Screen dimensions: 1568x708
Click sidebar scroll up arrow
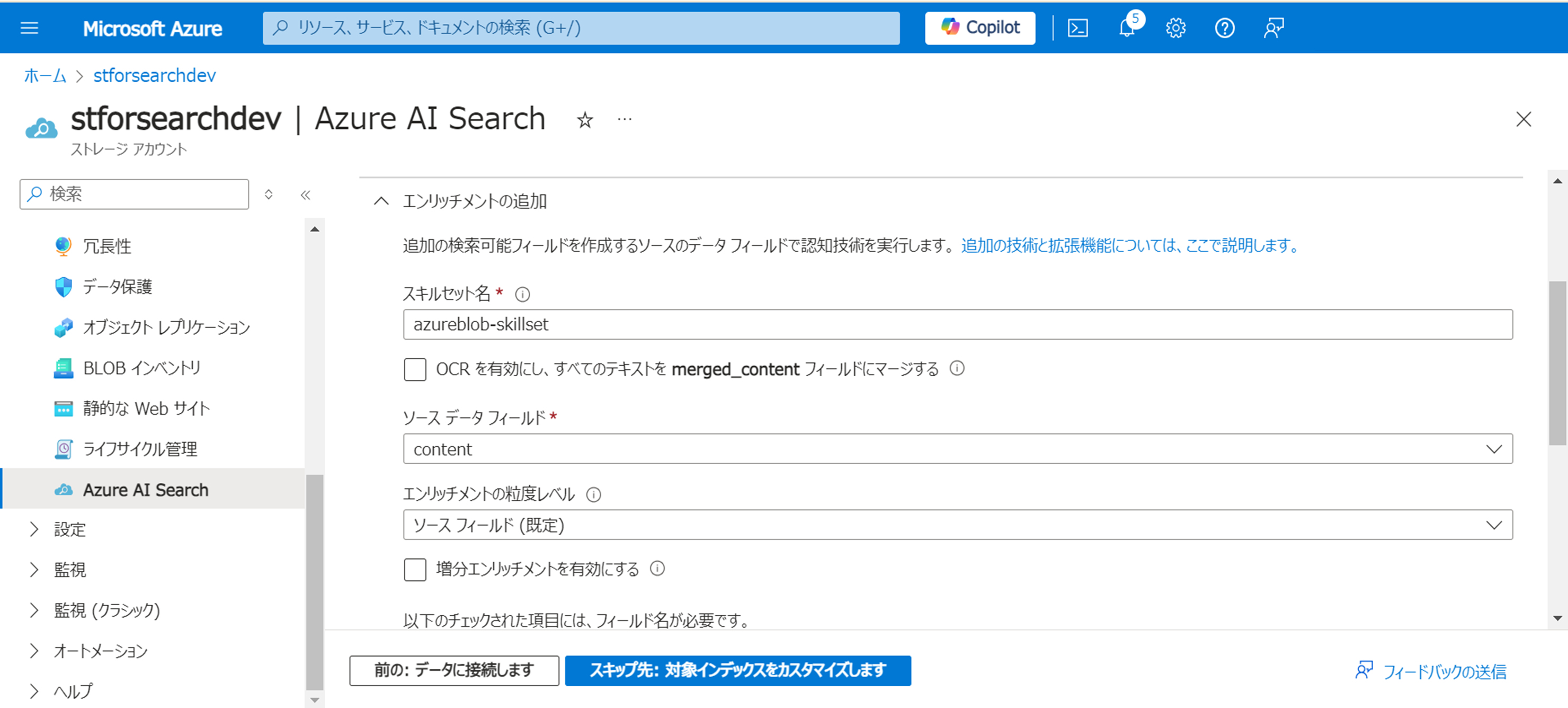tap(315, 229)
